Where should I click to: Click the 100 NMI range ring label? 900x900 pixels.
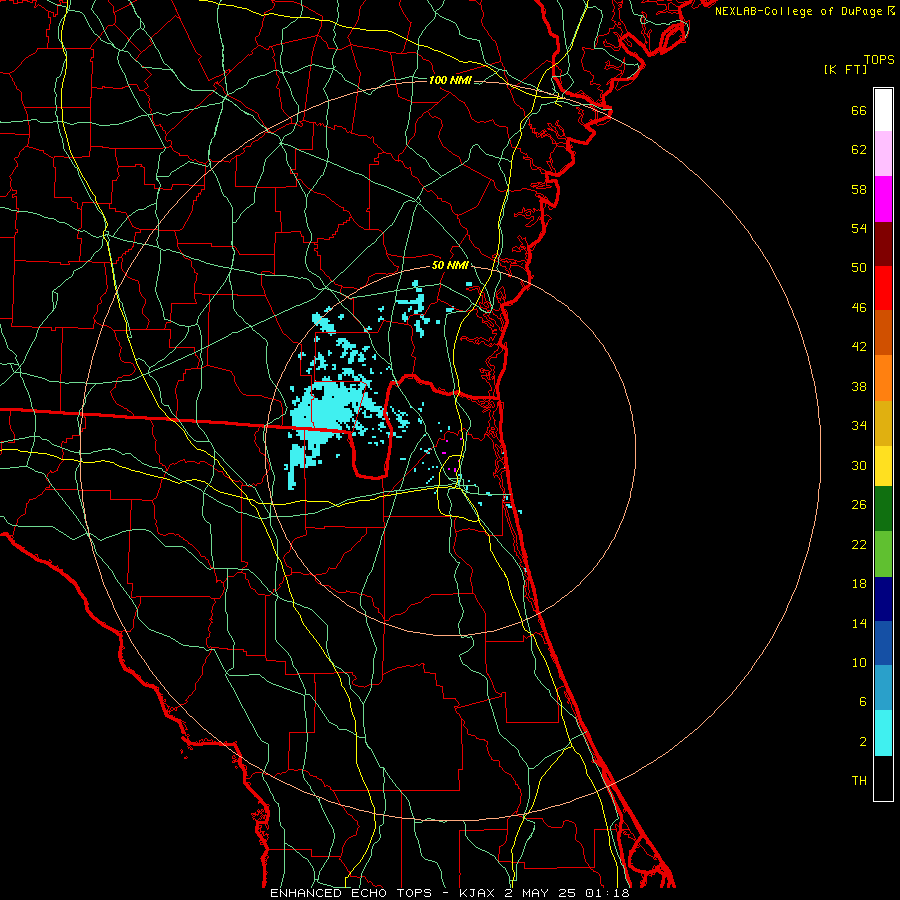[450, 80]
